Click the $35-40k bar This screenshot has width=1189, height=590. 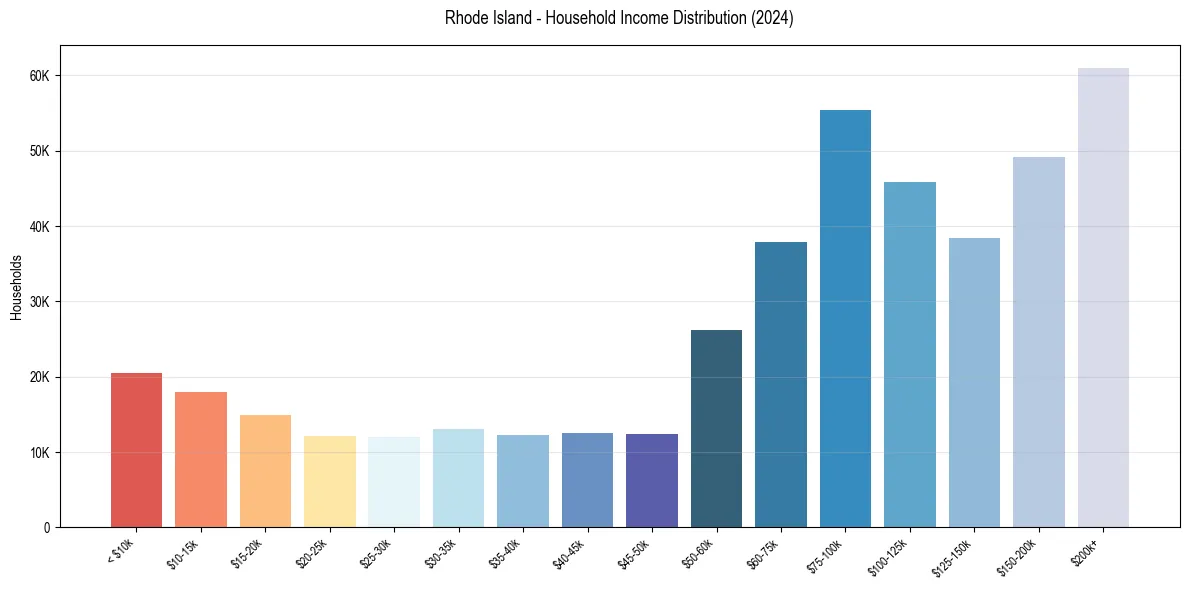coord(523,480)
